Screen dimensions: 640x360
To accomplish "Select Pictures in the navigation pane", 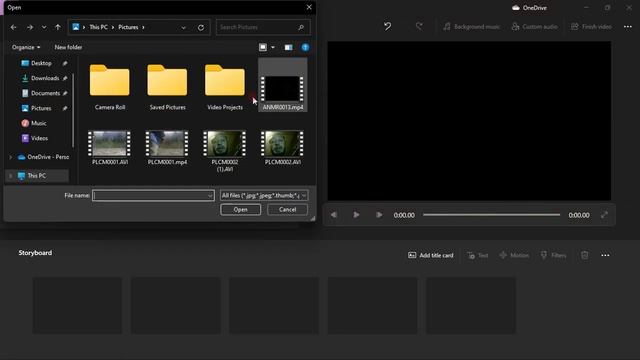I will (x=41, y=108).
